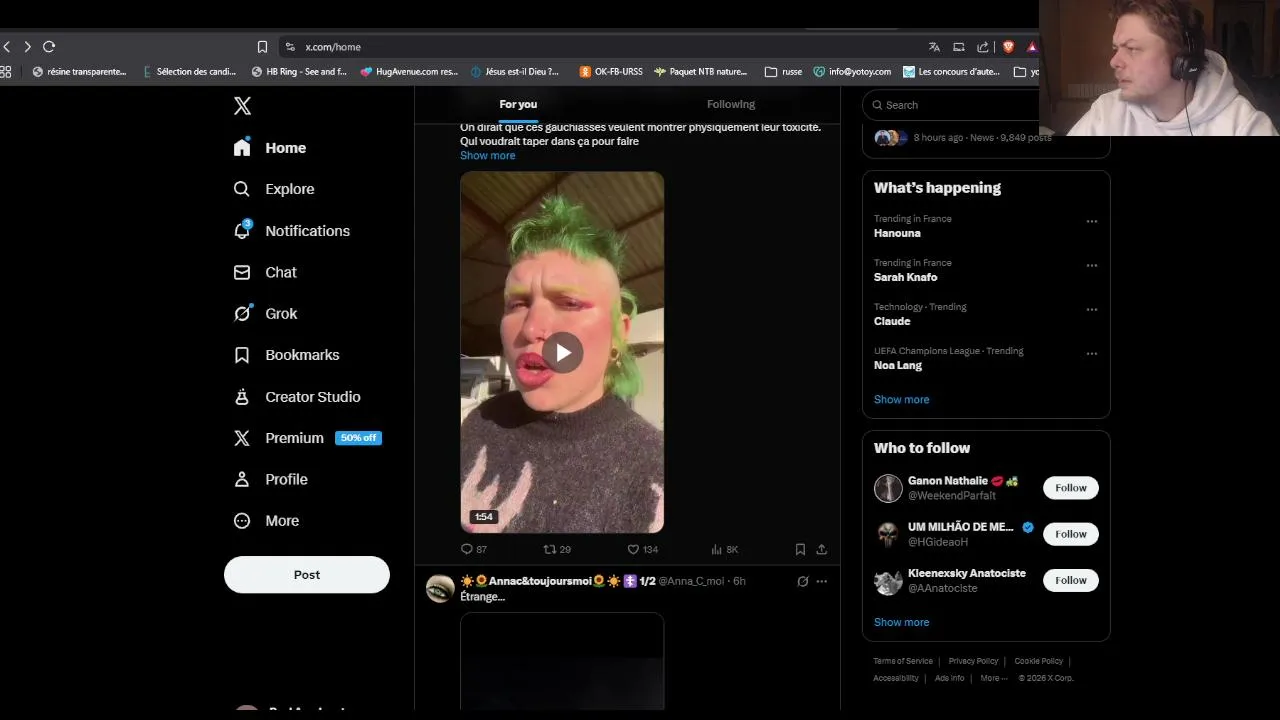Viewport: 1280px width, 720px height.
Task: Click the Post button
Action: (306, 575)
